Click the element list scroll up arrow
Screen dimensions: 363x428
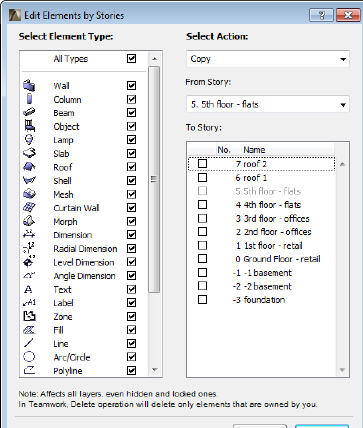point(154,59)
